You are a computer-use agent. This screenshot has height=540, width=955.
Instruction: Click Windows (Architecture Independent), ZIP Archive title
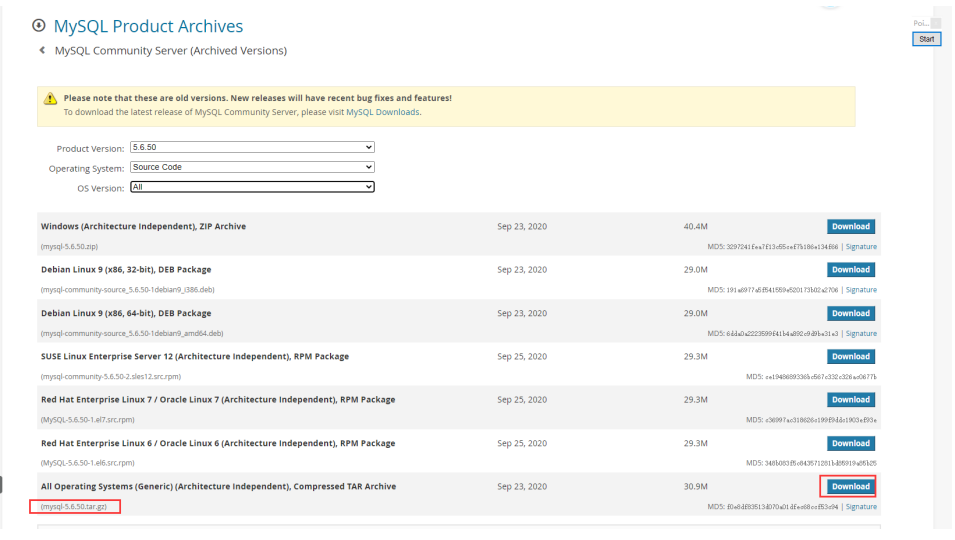coord(143,226)
